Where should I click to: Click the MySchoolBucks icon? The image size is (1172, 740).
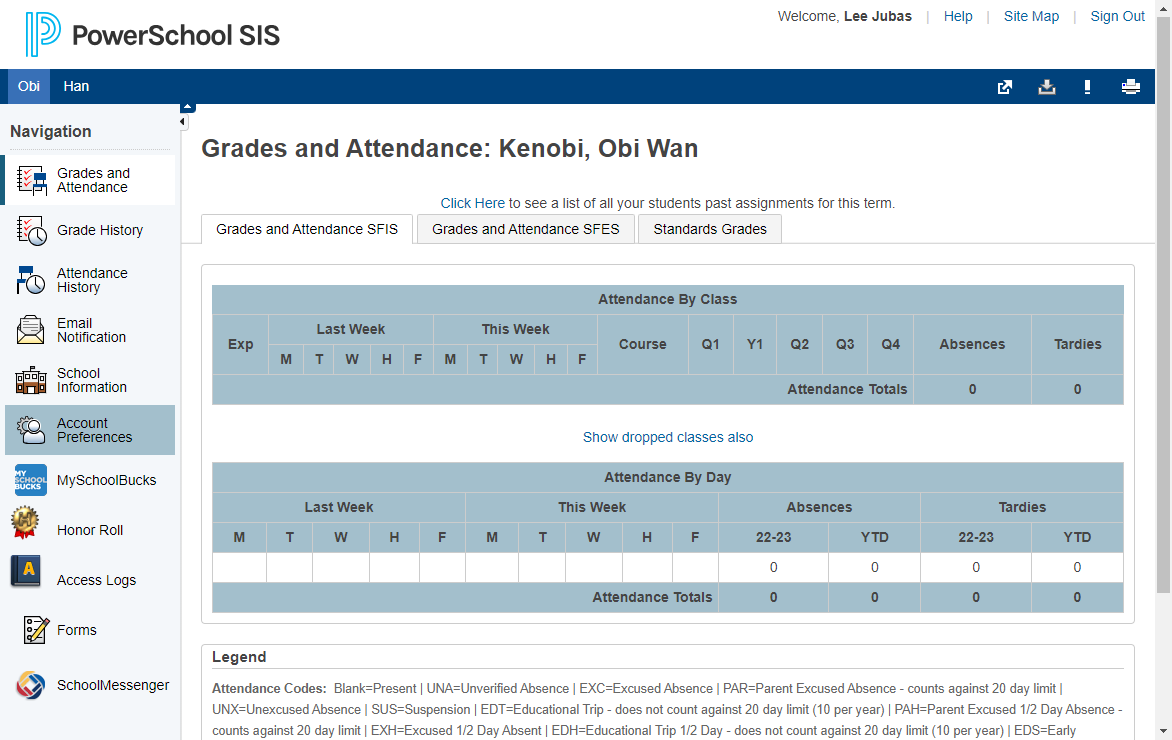click(x=31, y=480)
